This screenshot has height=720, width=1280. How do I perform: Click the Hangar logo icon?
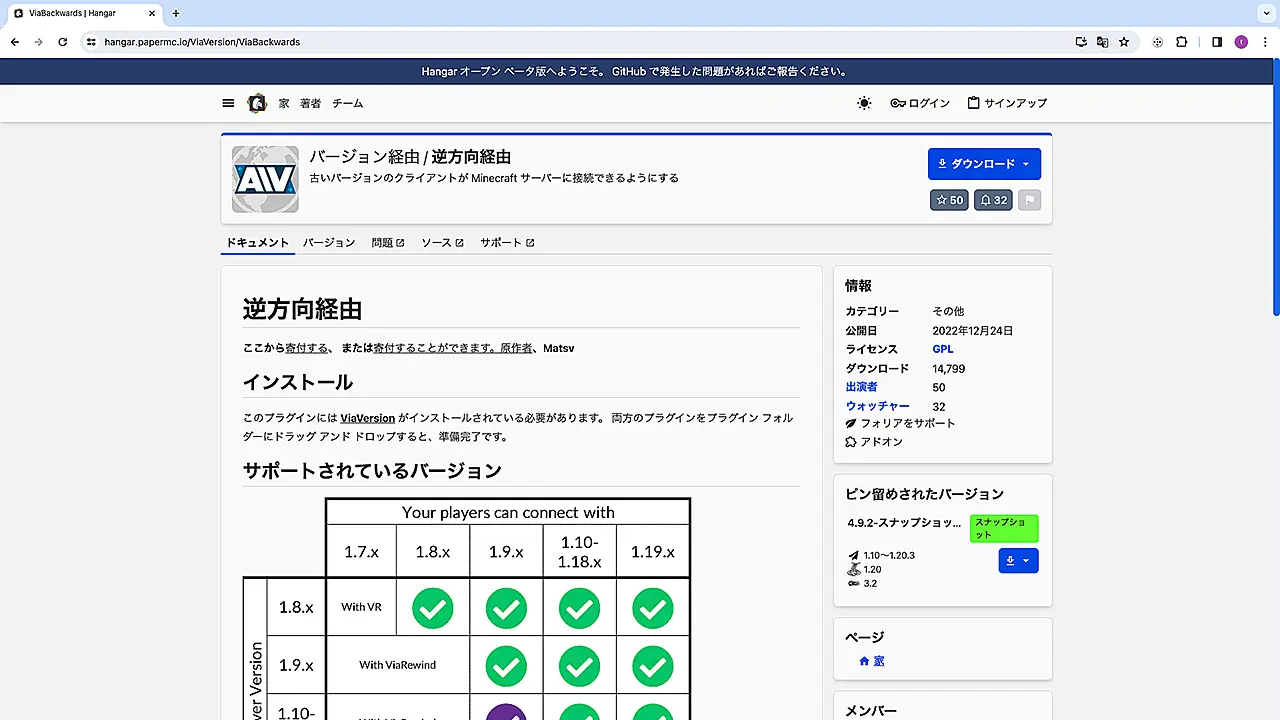coord(257,103)
